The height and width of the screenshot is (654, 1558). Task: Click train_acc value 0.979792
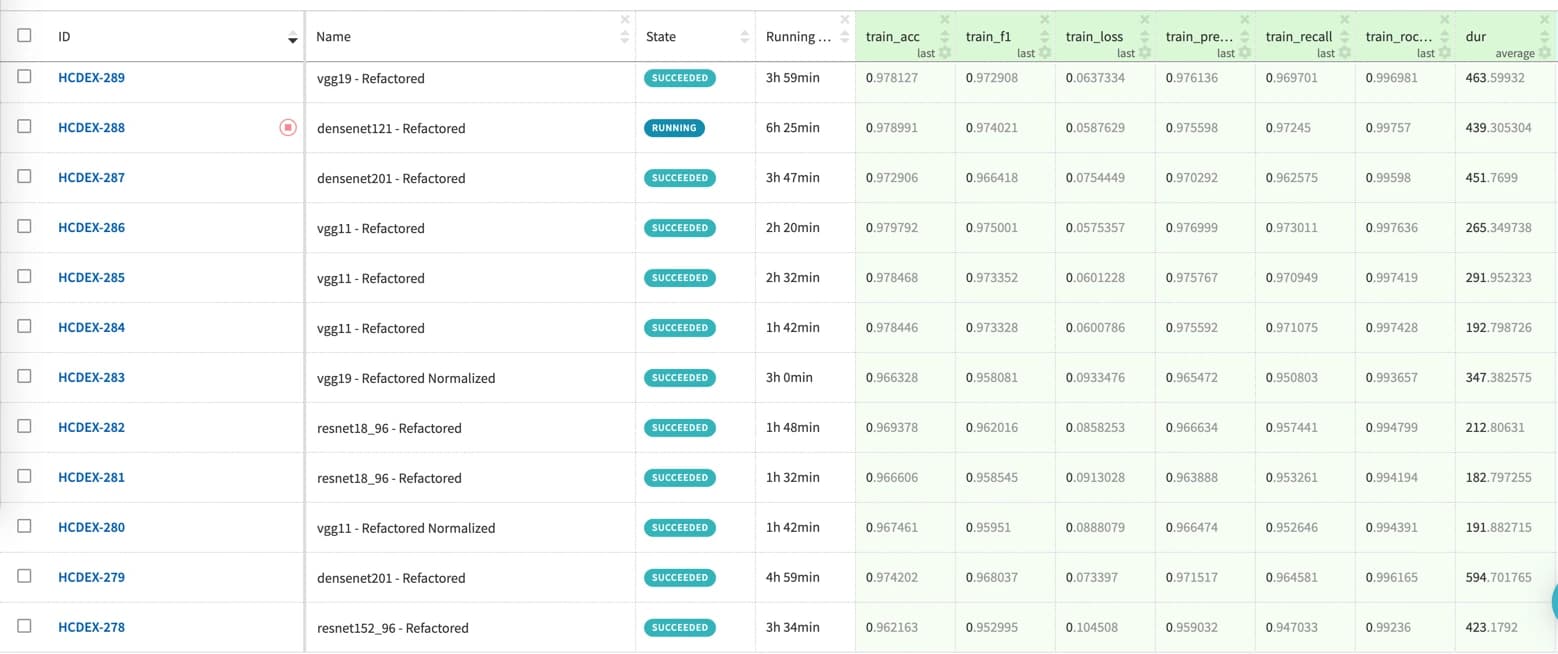click(x=892, y=227)
